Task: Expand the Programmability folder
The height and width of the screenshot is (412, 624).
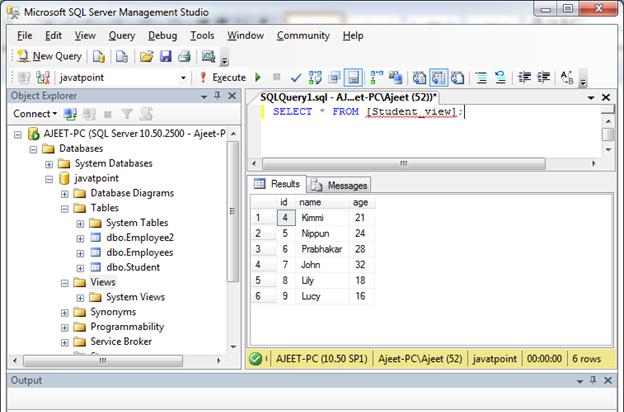Action: pos(64,328)
